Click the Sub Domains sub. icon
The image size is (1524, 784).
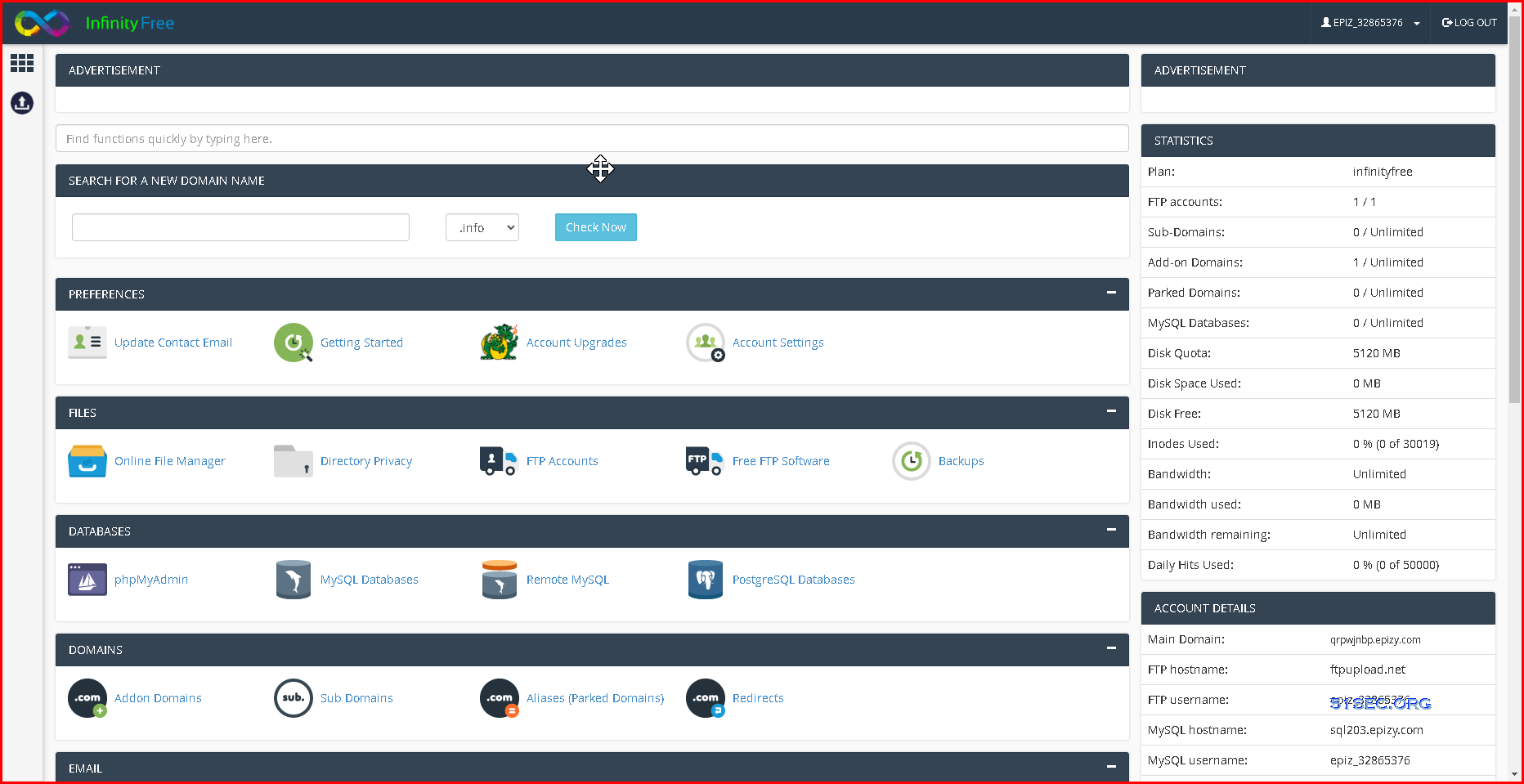(x=294, y=698)
